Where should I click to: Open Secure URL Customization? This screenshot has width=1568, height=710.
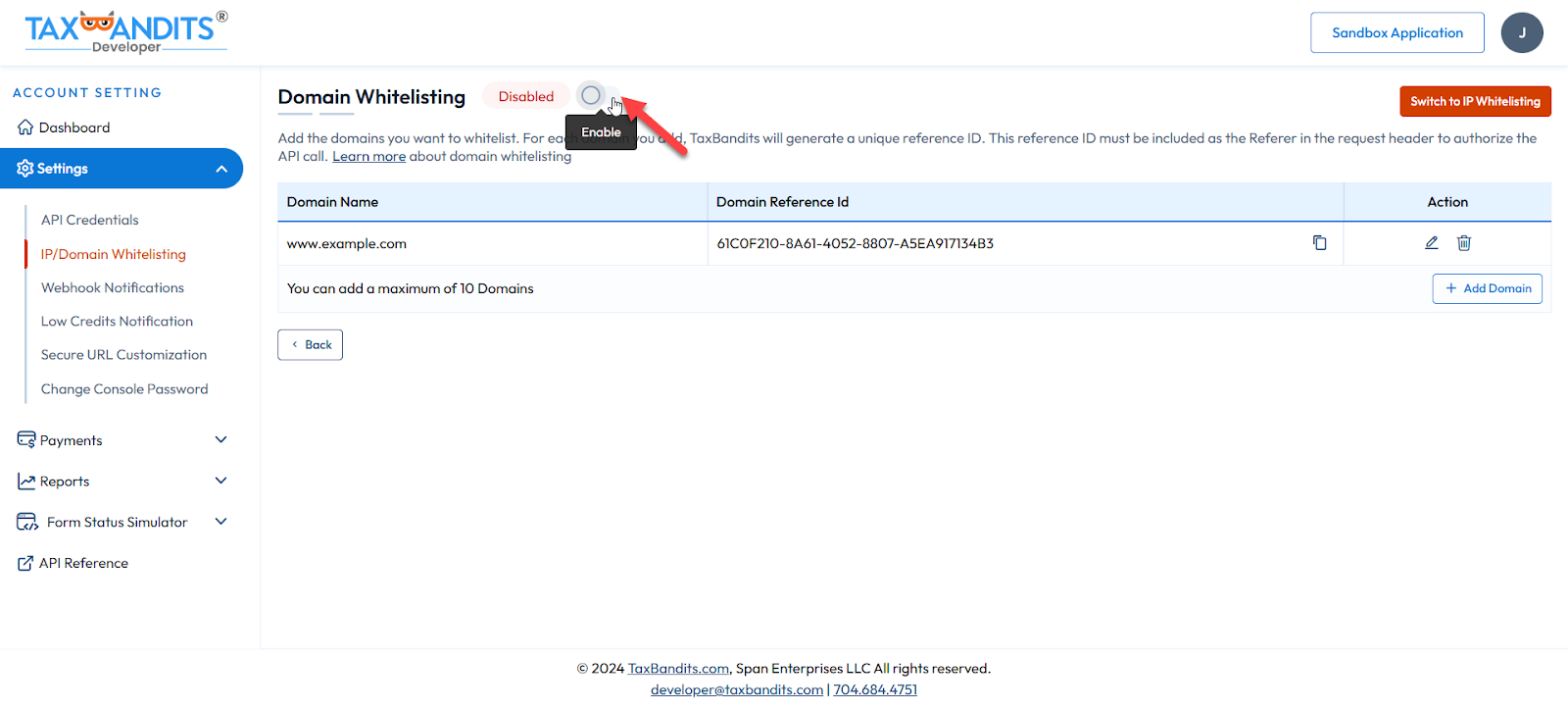pos(123,355)
